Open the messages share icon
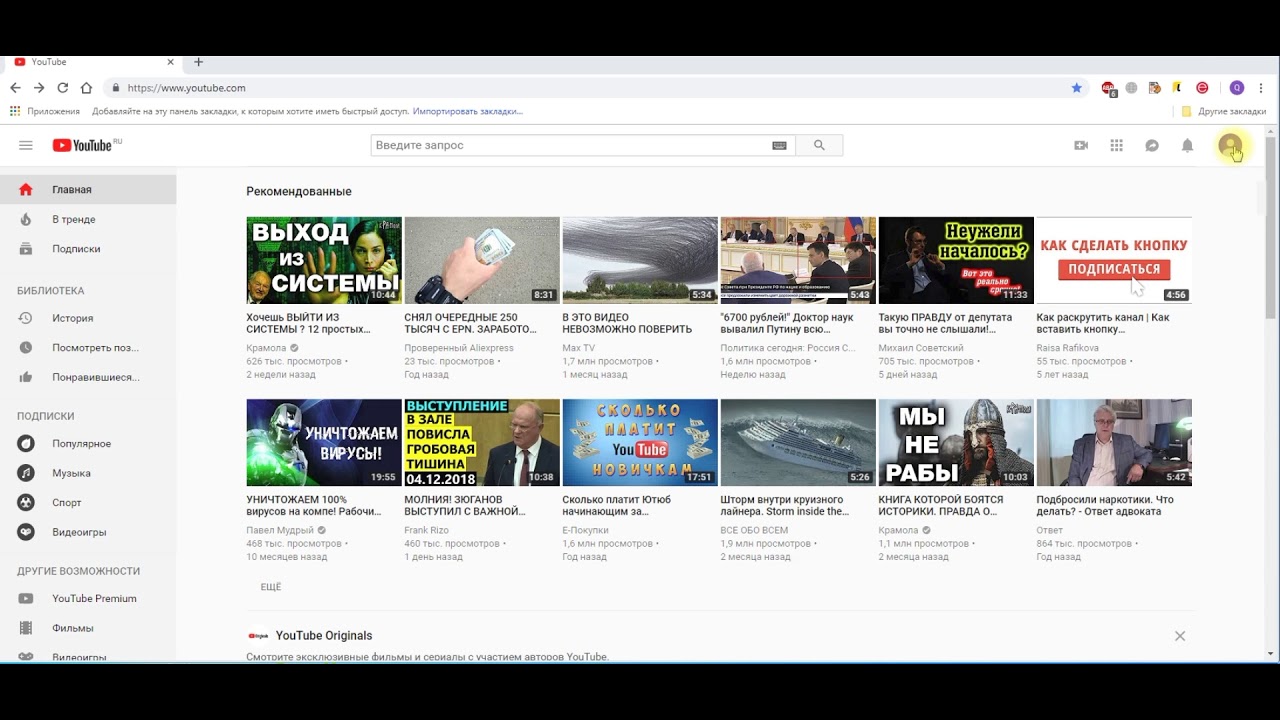The width and height of the screenshot is (1280, 720). pos(1152,145)
